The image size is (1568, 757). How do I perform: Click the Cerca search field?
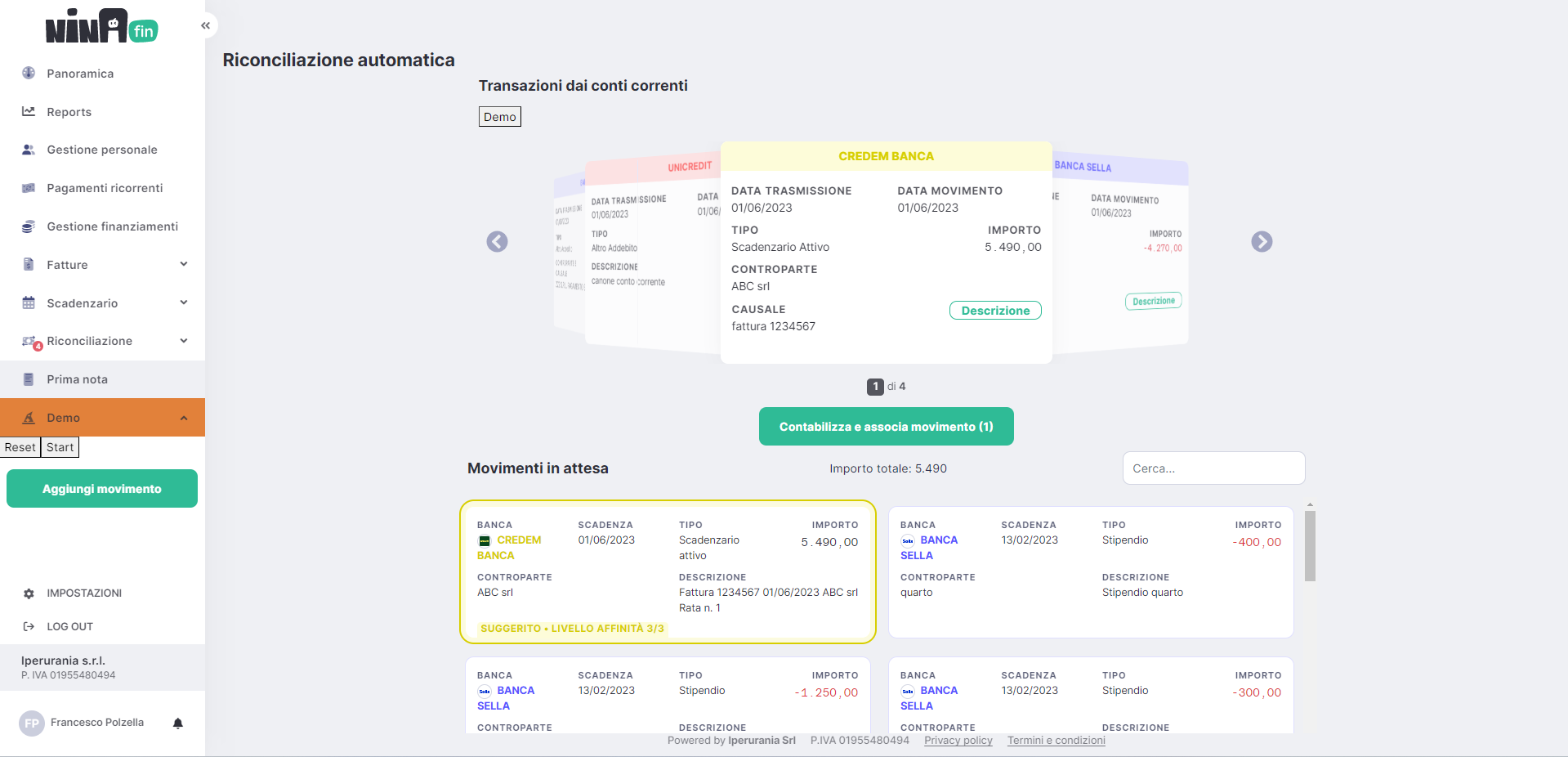click(1213, 468)
